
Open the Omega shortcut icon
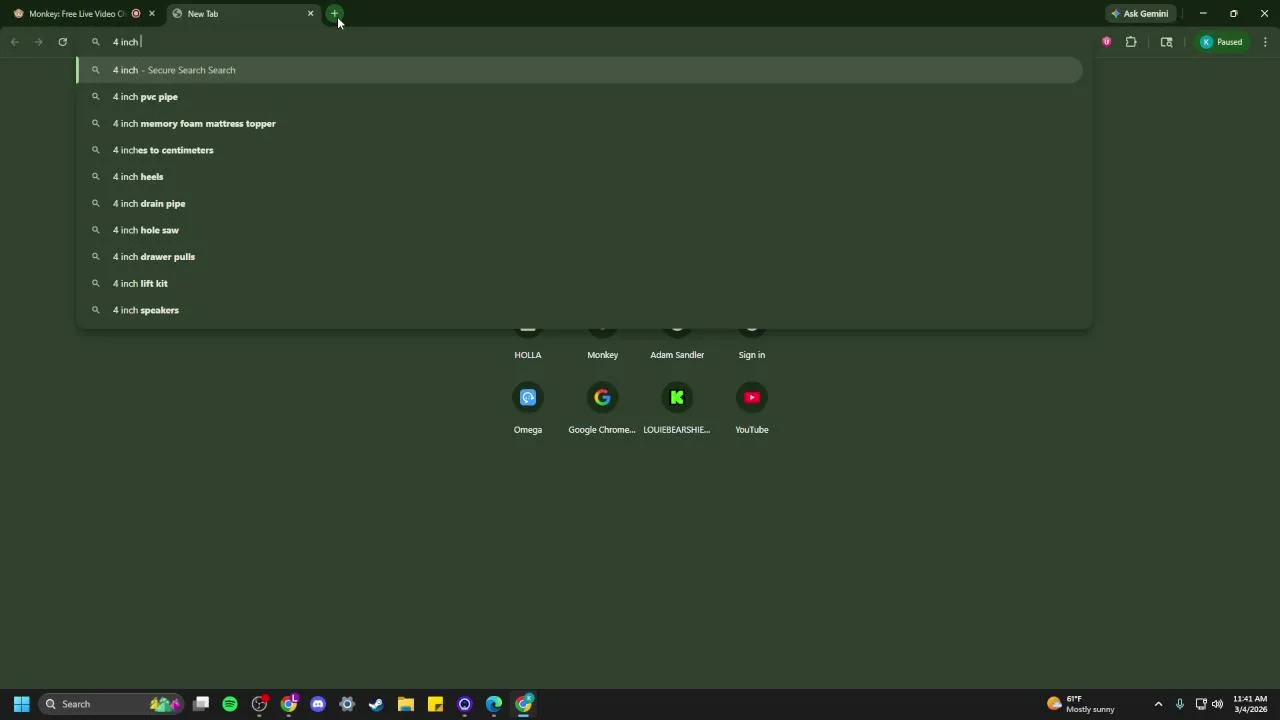(528, 398)
